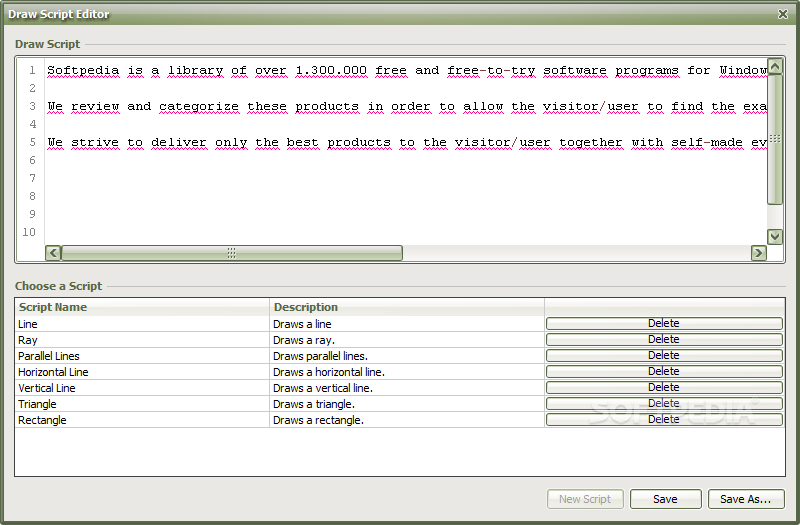
Task: Click the New Script button
Action: pyautogui.click(x=585, y=499)
